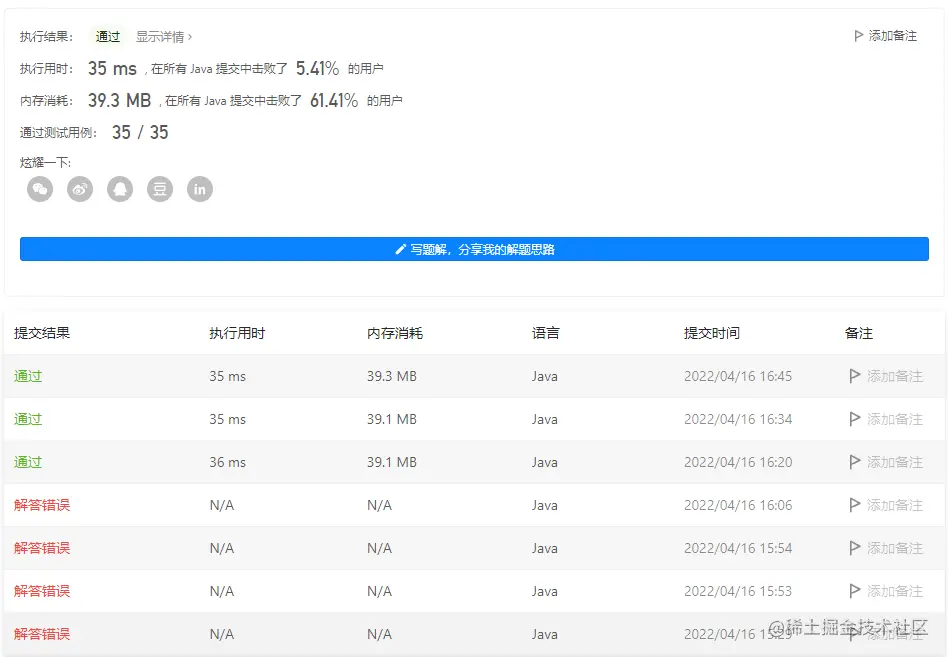The width and height of the screenshot is (948, 657).
Task: Share result via WeChat icon
Action: pos(40,189)
